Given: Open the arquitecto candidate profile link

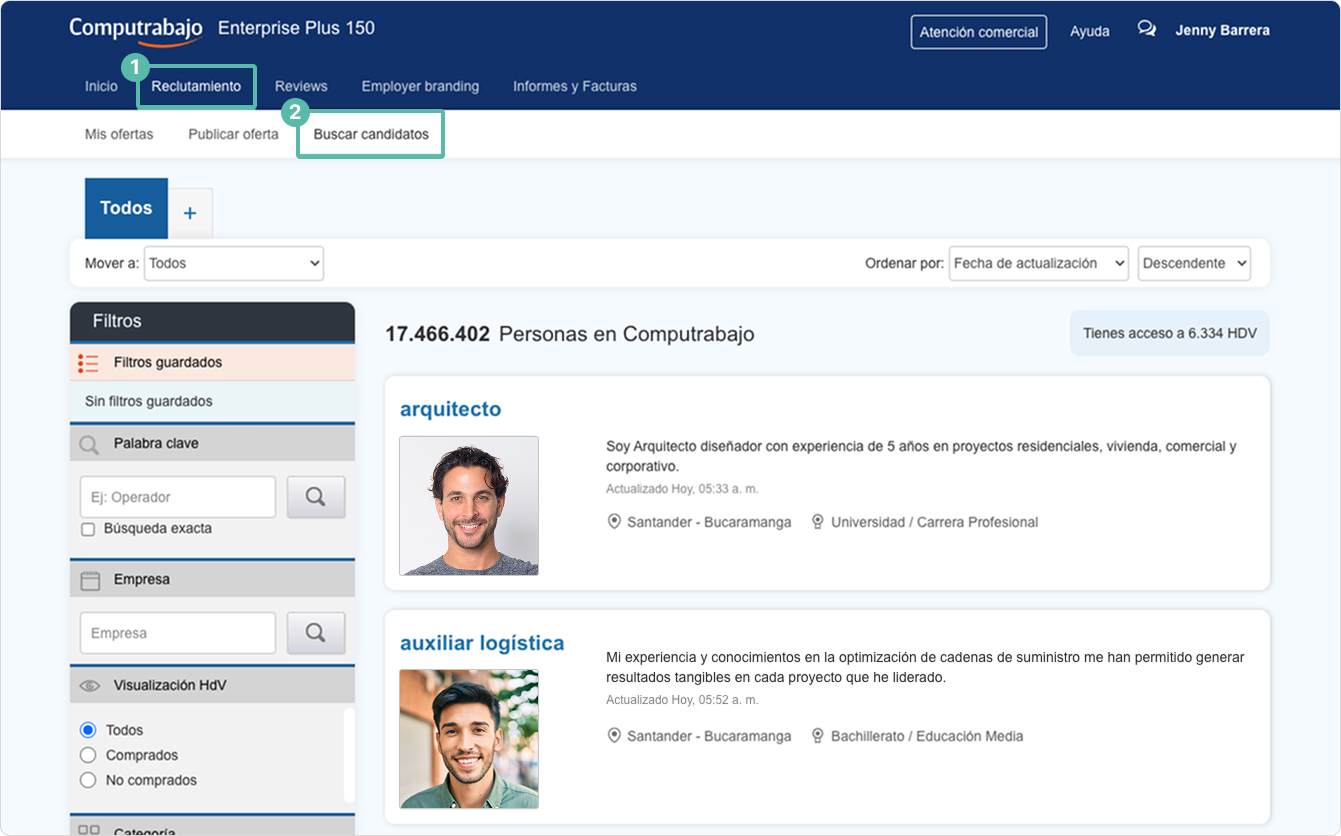Looking at the screenshot, I should coord(450,409).
